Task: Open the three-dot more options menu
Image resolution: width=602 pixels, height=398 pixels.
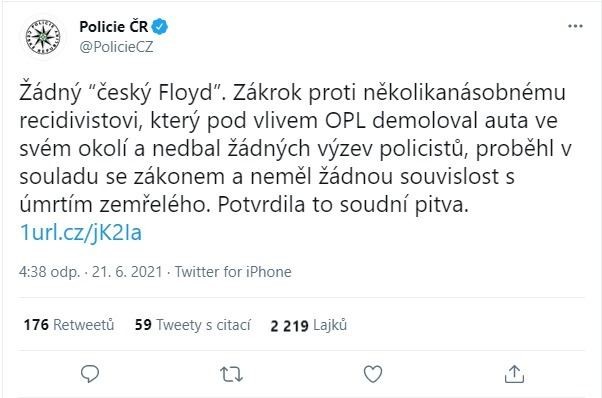Action: [x=575, y=26]
